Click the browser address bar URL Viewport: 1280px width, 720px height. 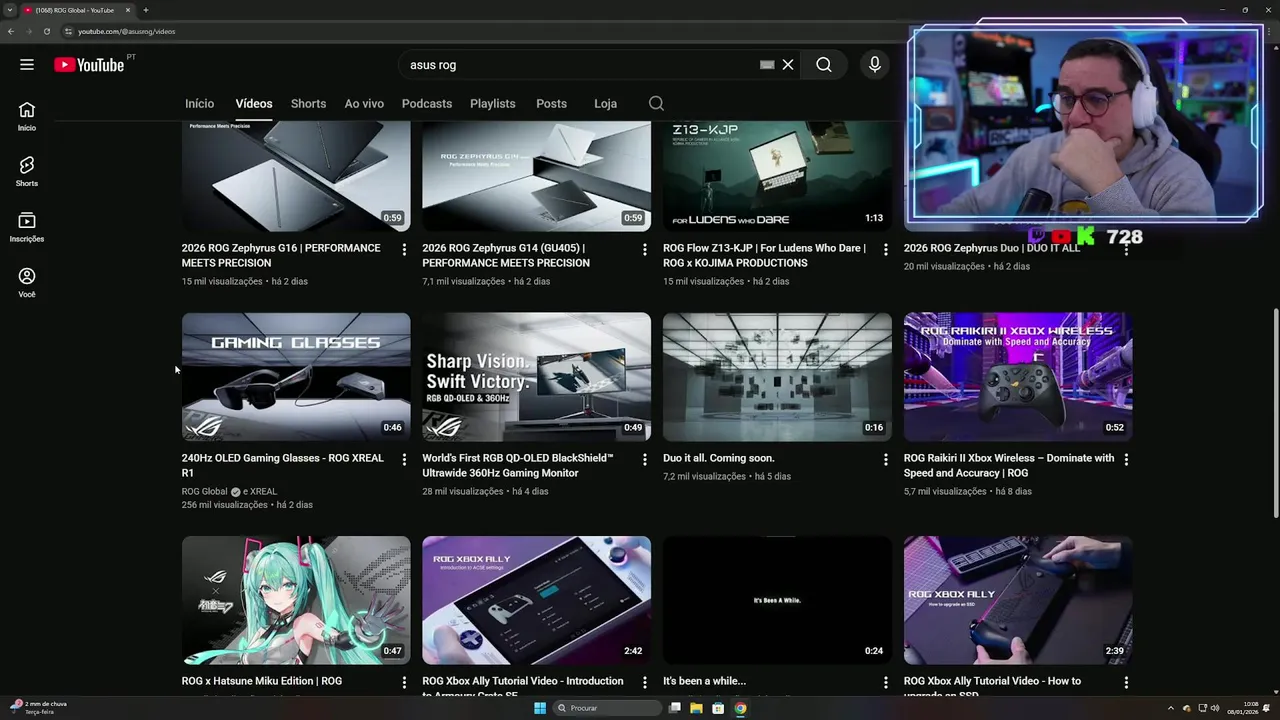(127, 31)
